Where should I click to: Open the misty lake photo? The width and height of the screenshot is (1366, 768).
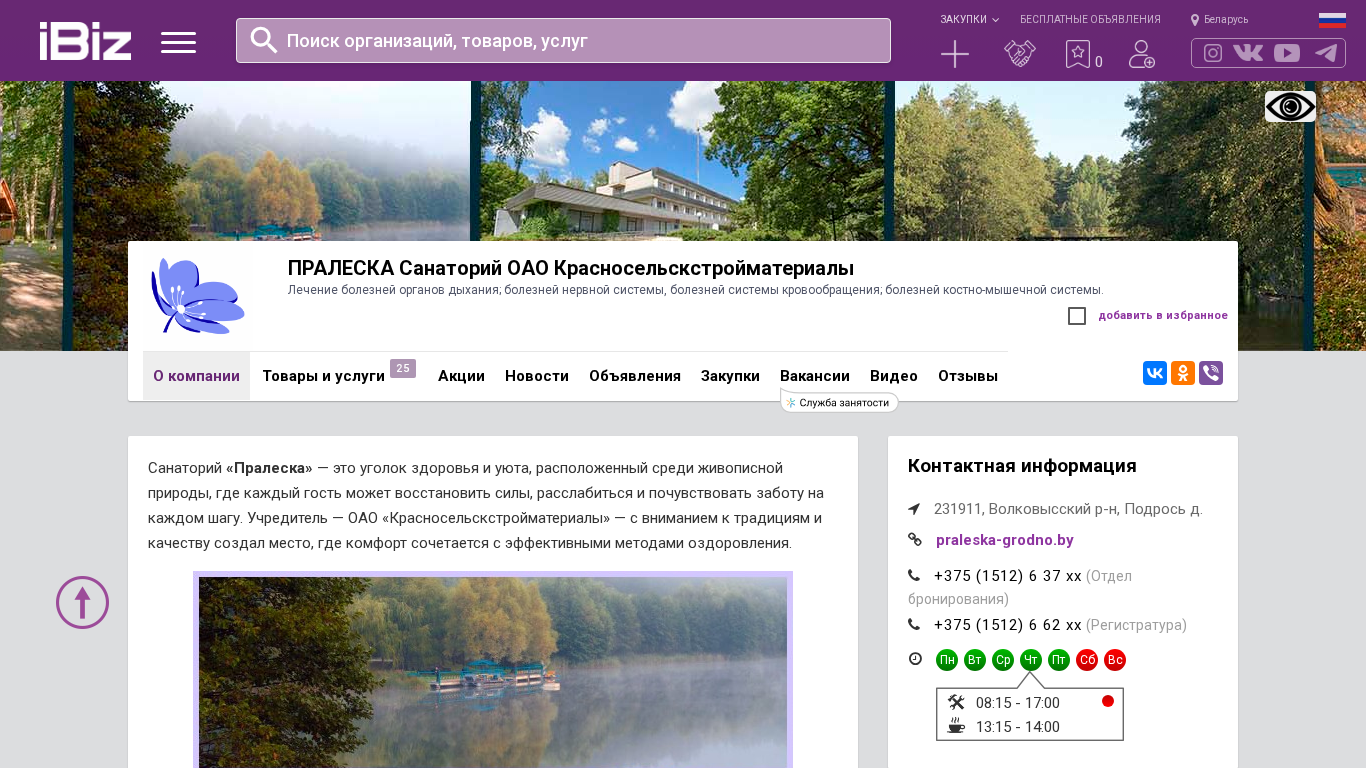[x=493, y=670]
